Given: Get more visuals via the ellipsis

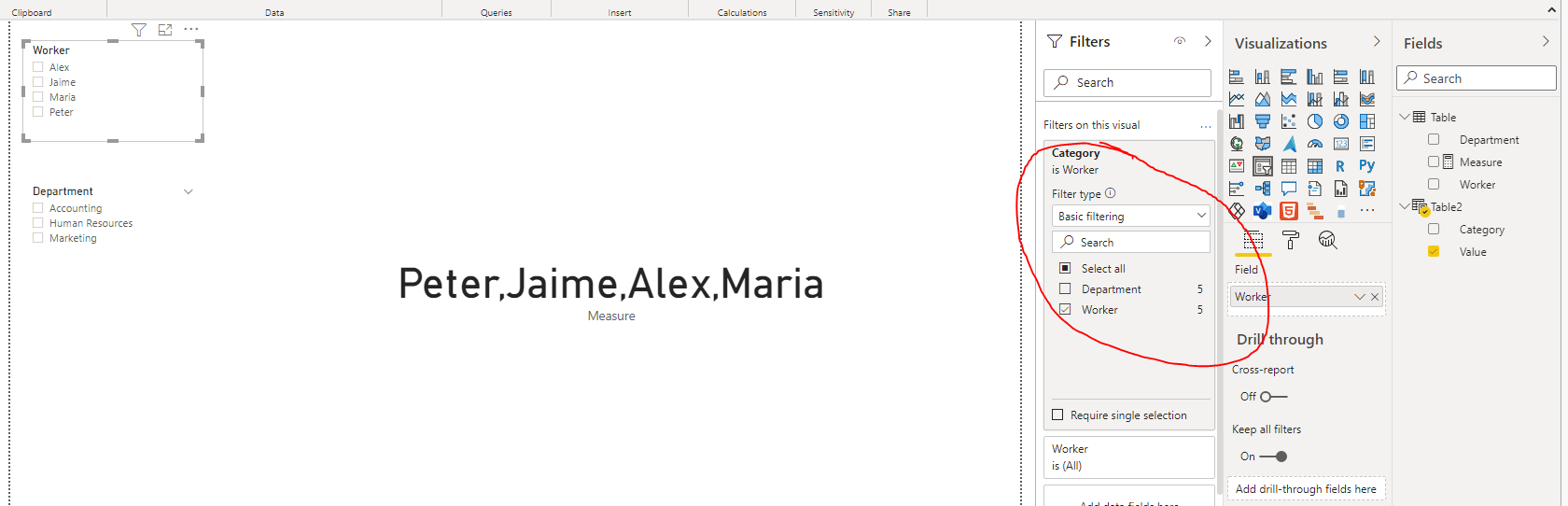Looking at the screenshot, I should [x=1367, y=211].
